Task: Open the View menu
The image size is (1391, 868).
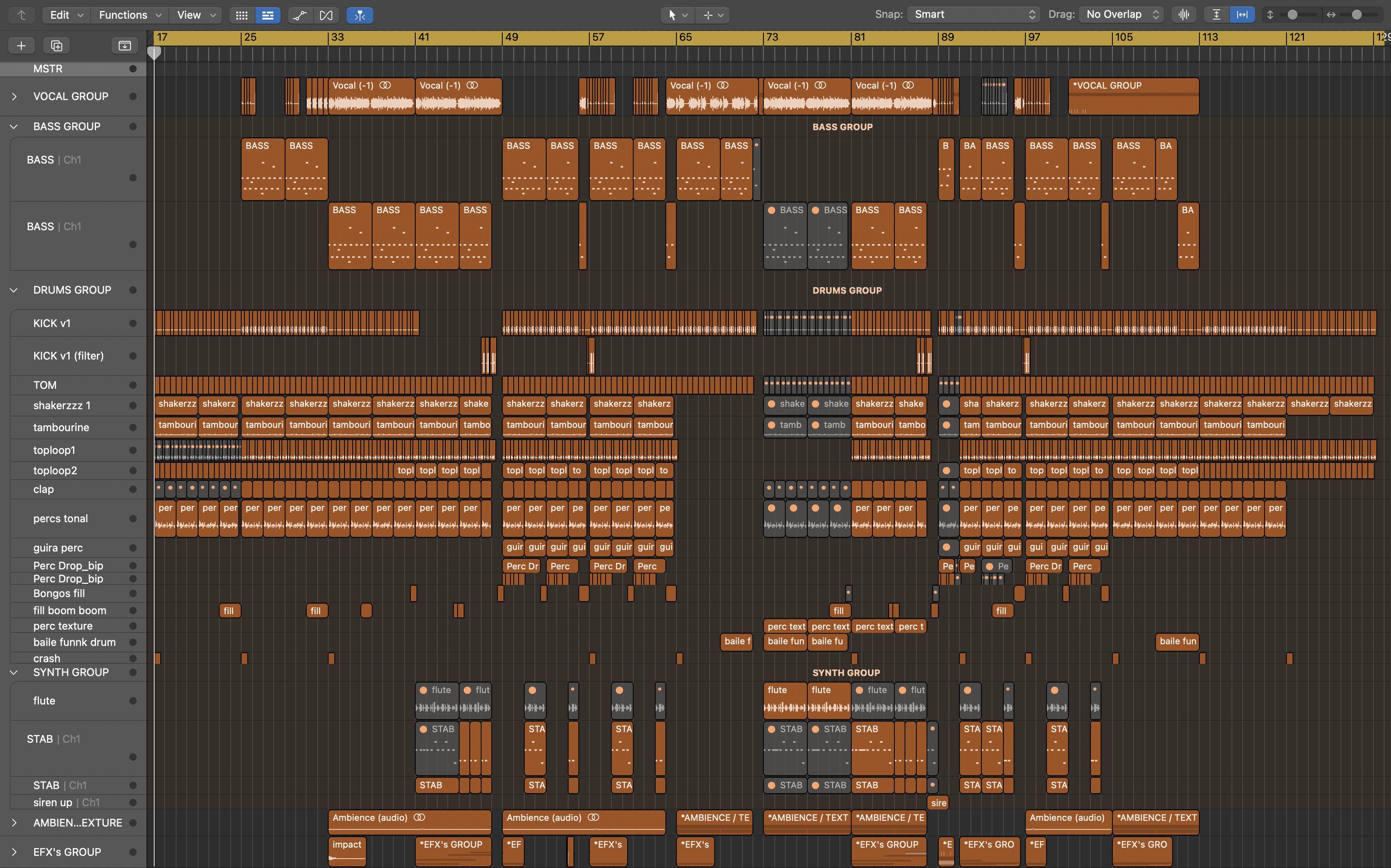Action: click(x=196, y=15)
